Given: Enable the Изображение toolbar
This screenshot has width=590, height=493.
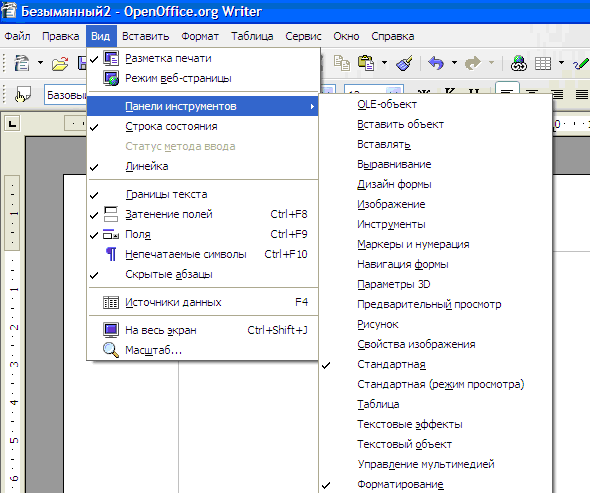Looking at the screenshot, I should coord(436,204).
